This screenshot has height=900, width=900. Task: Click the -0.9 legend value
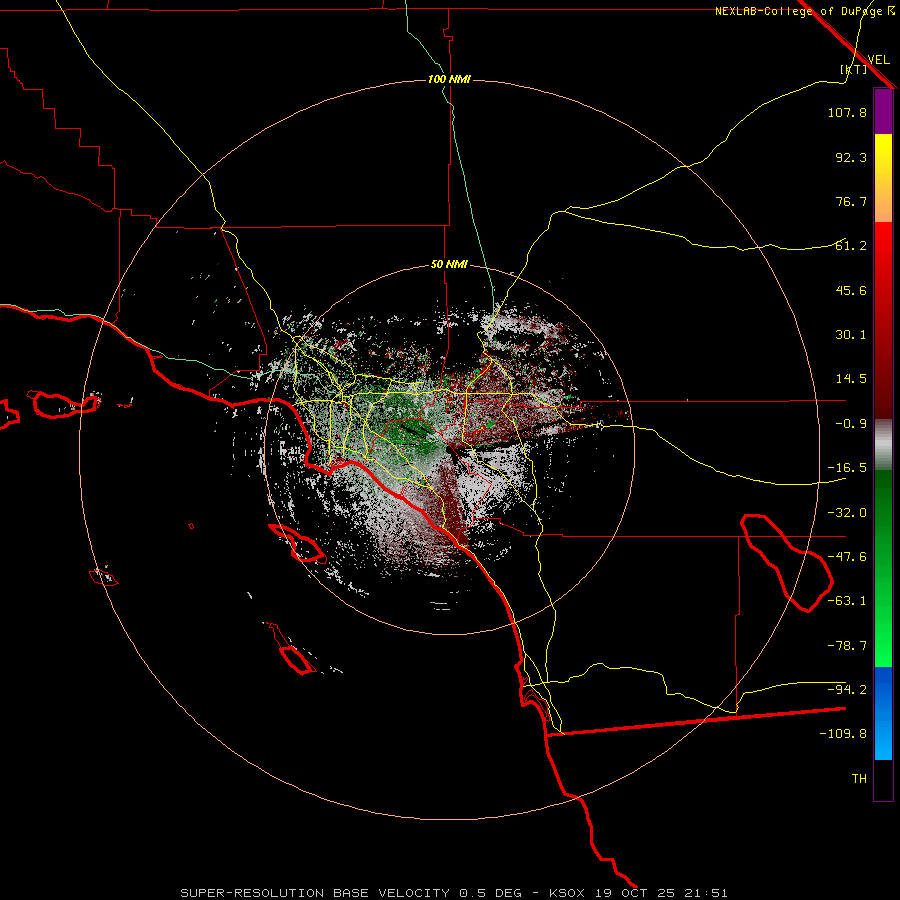pyautogui.click(x=851, y=424)
